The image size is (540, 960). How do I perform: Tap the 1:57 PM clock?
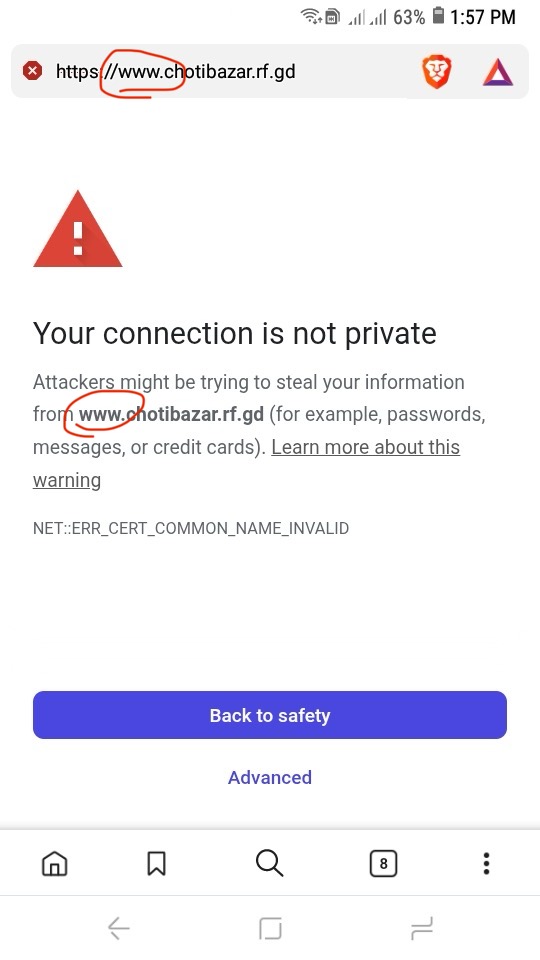point(483,17)
